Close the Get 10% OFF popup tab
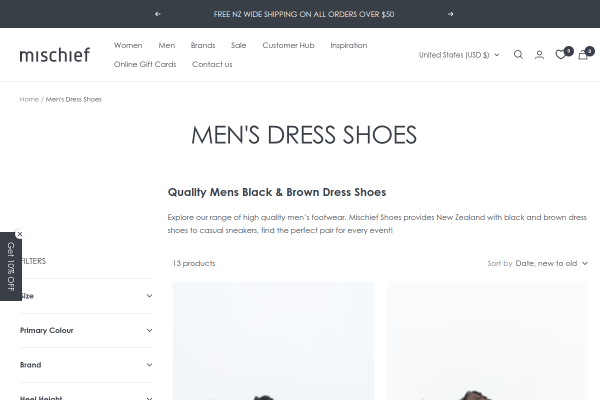The image size is (600, 400). [x=19, y=234]
